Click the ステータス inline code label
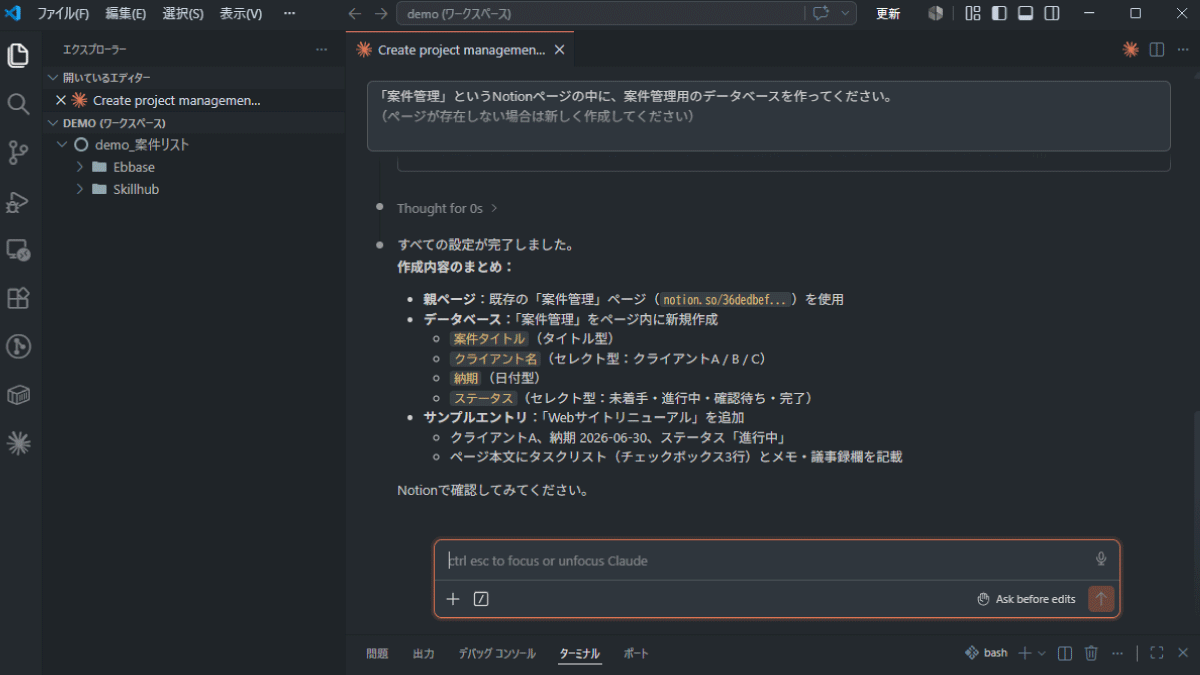Image resolution: width=1200 pixels, height=675 pixels. [484, 398]
